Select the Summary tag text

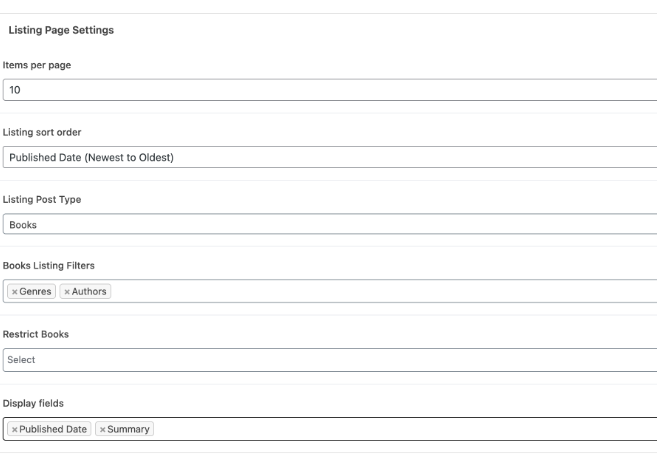tap(128, 429)
